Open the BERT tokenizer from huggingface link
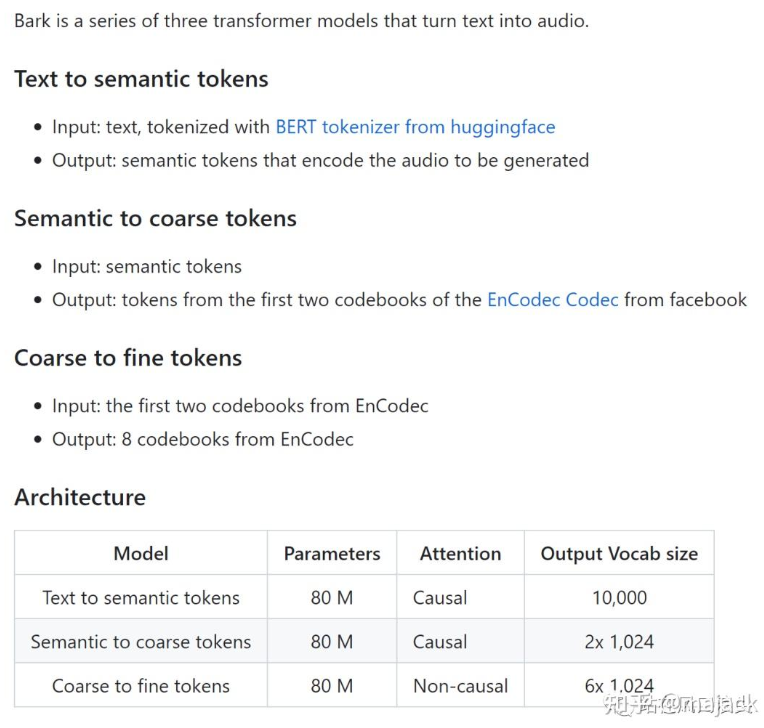Screen dimensions: 764x728 415,127
